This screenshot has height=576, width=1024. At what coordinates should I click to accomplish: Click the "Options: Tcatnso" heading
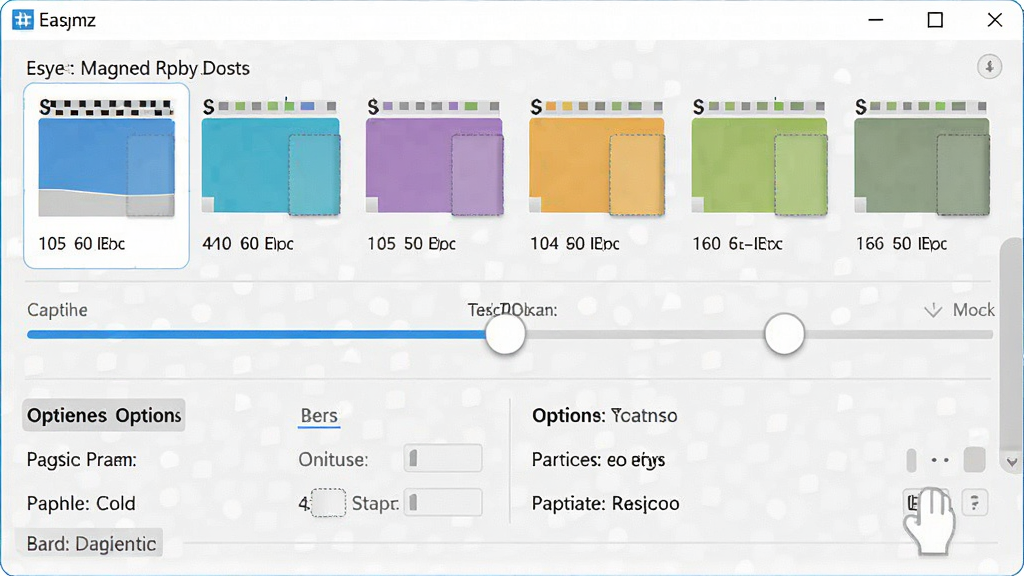(x=605, y=415)
